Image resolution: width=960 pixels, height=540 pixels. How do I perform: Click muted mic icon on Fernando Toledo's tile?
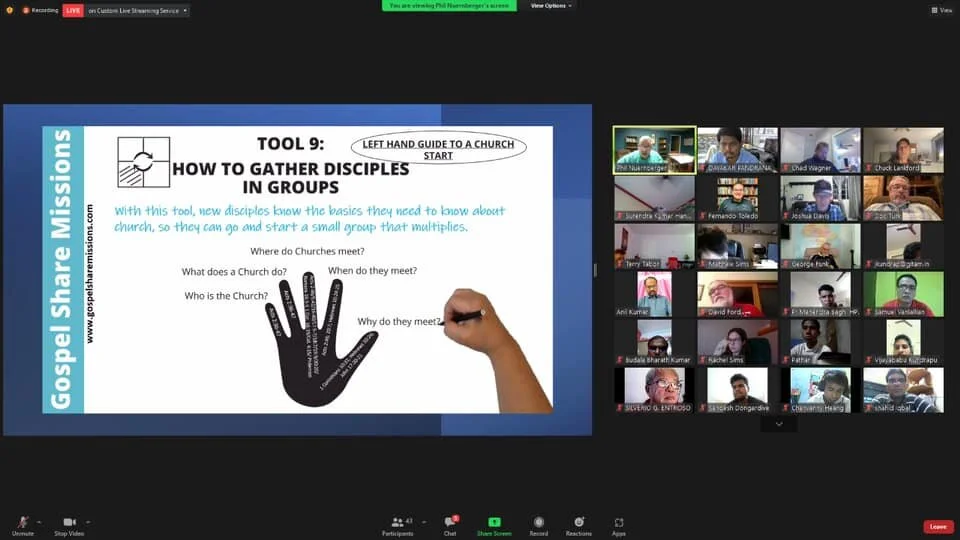[x=703, y=216]
